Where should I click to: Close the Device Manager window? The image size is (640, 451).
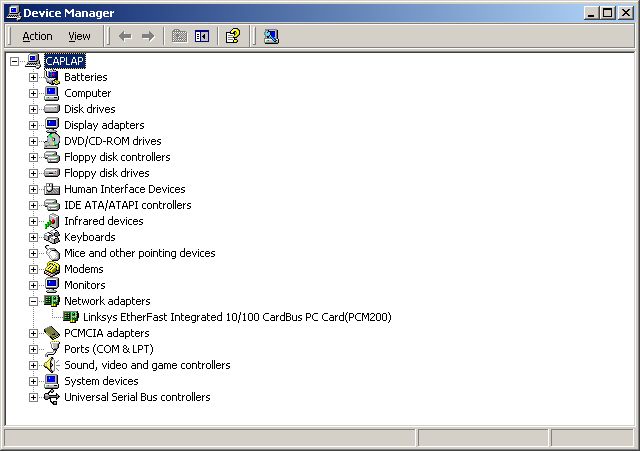point(626,13)
